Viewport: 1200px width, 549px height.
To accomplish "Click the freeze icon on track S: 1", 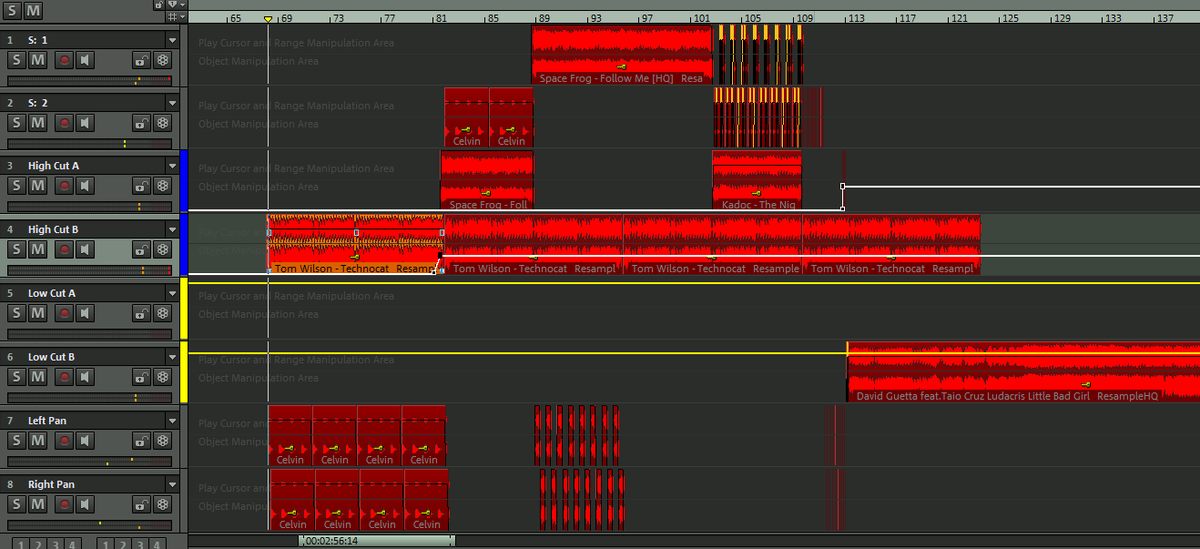I will 162,60.
